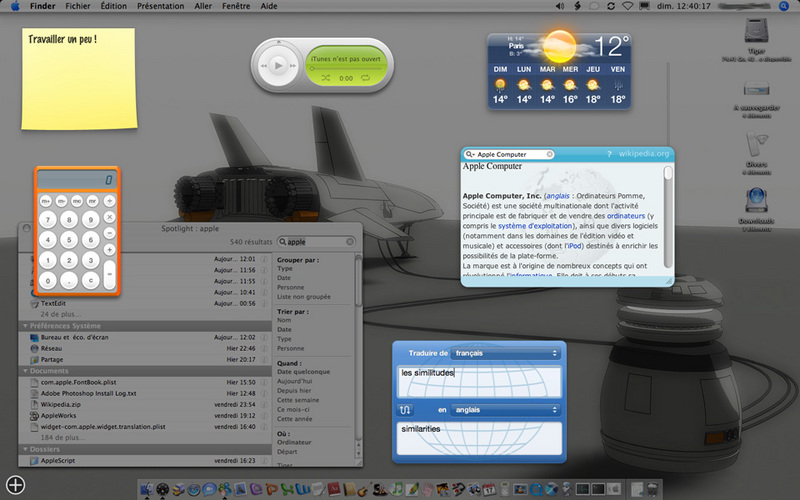The width and height of the screenshot is (800, 500).
Task: Collapse the Préférences Système group in Spotlight
Action: [25, 326]
